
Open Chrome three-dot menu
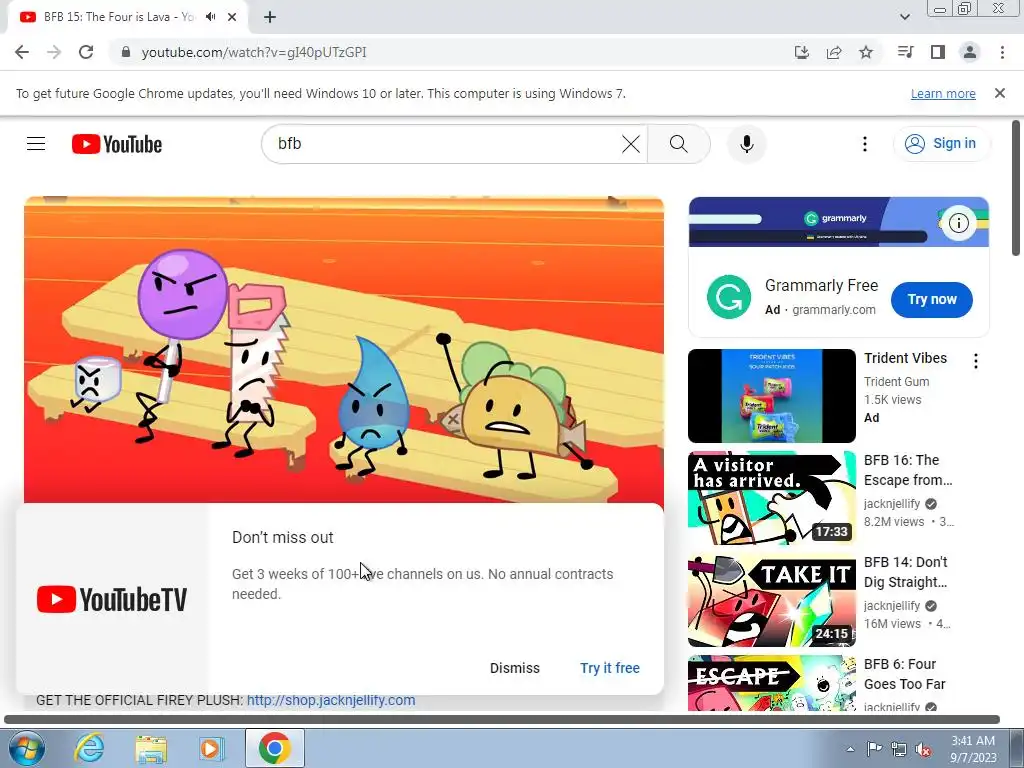pos(1002,52)
